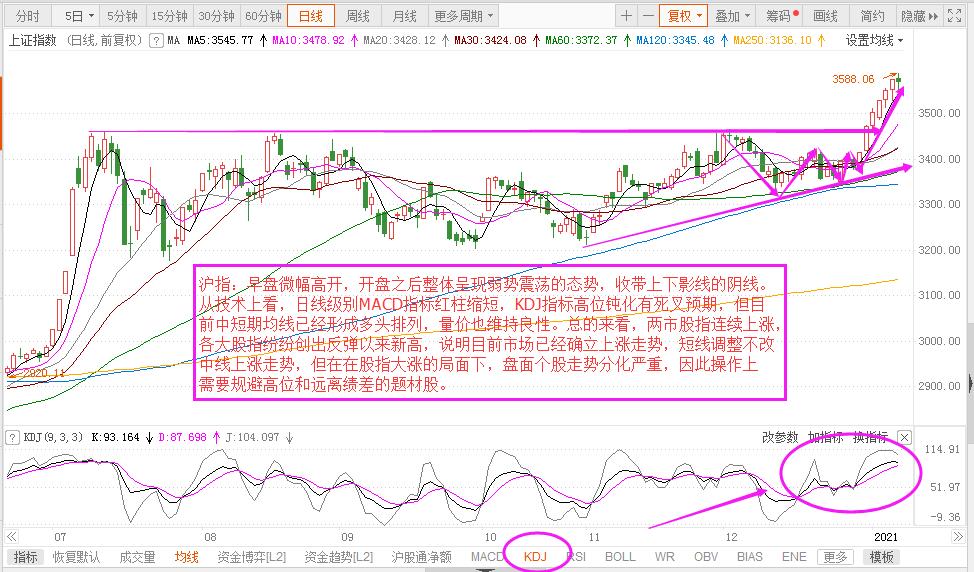Click the MA250:3136.10 value
Viewport: 974px width, 572px height.
point(772,40)
